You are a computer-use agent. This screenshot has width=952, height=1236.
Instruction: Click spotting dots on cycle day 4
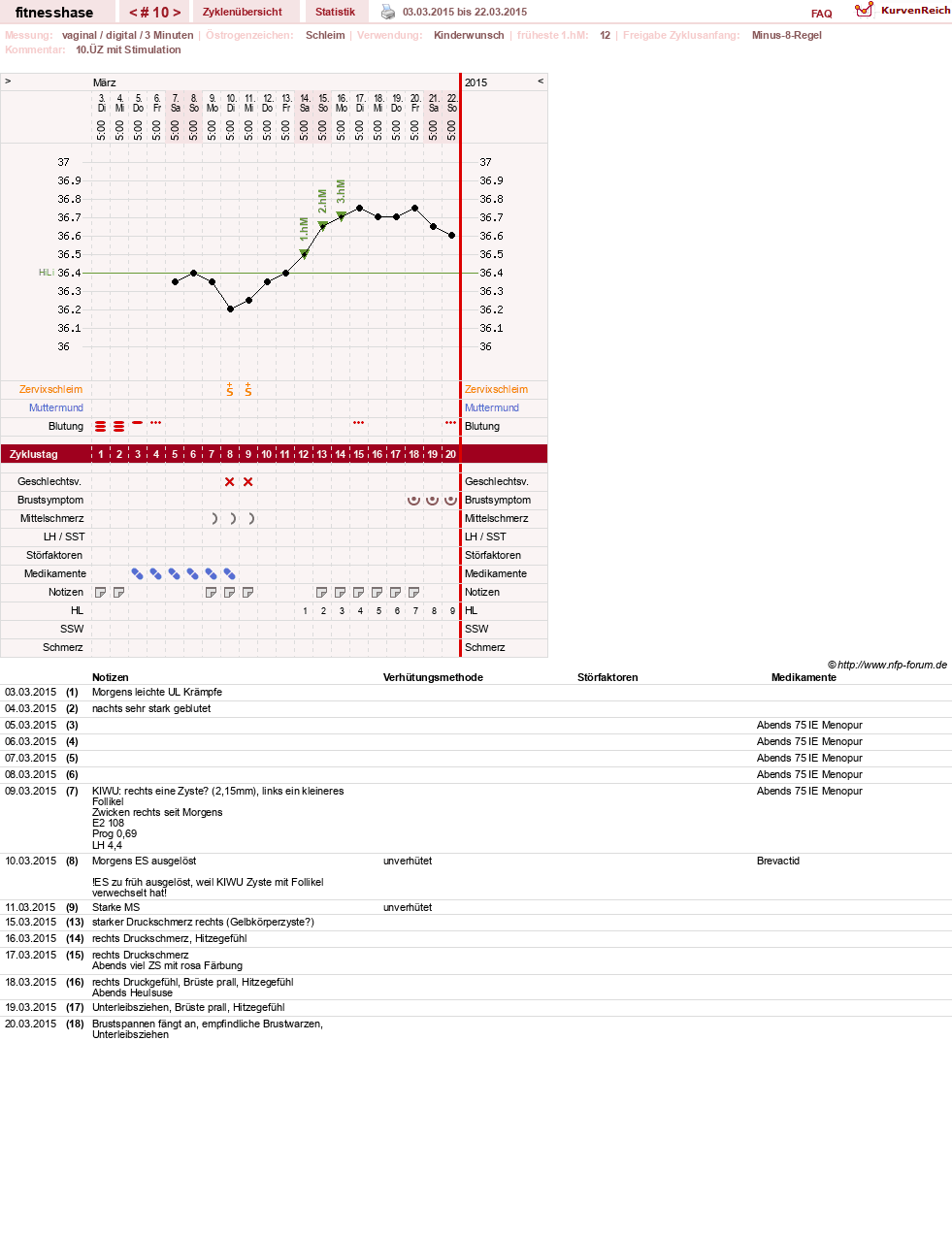156,423
